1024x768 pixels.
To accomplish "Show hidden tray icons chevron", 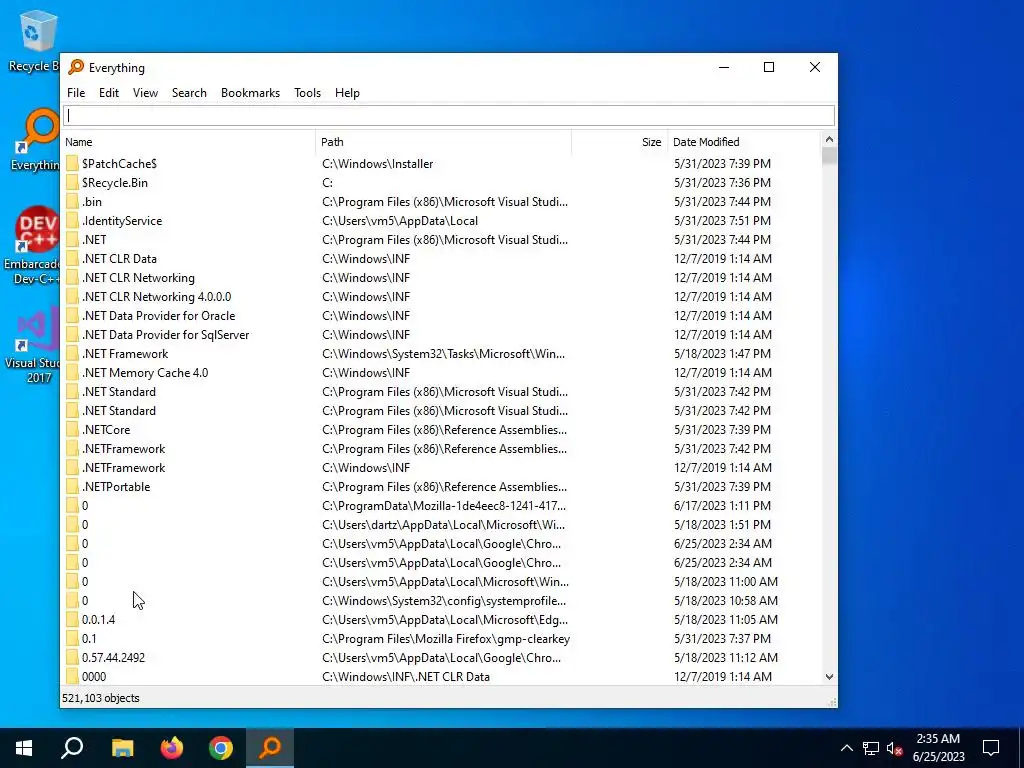I will pos(846,748).
